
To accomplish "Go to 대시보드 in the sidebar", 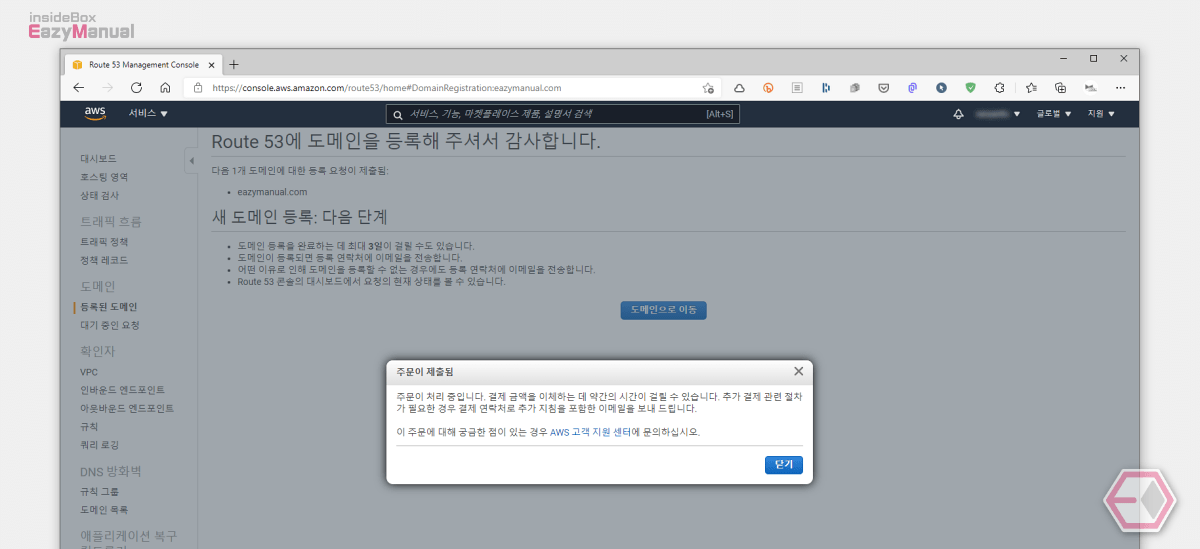I will pos(98,159).
